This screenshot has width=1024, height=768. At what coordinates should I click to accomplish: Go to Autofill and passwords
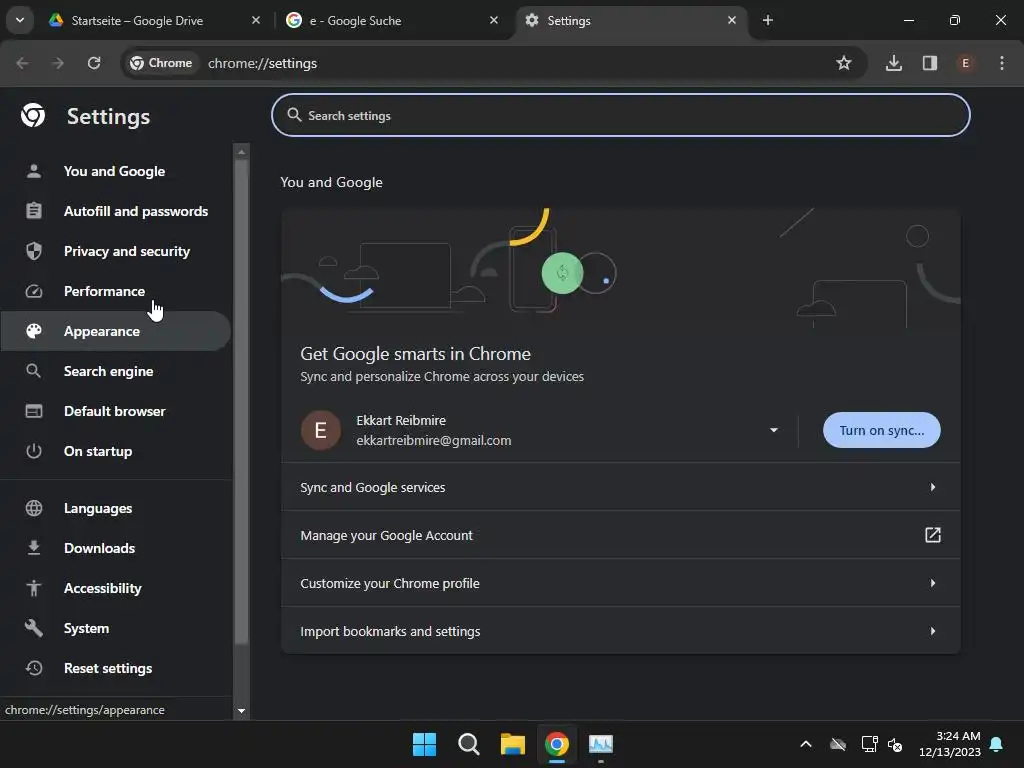pos(115,211)
